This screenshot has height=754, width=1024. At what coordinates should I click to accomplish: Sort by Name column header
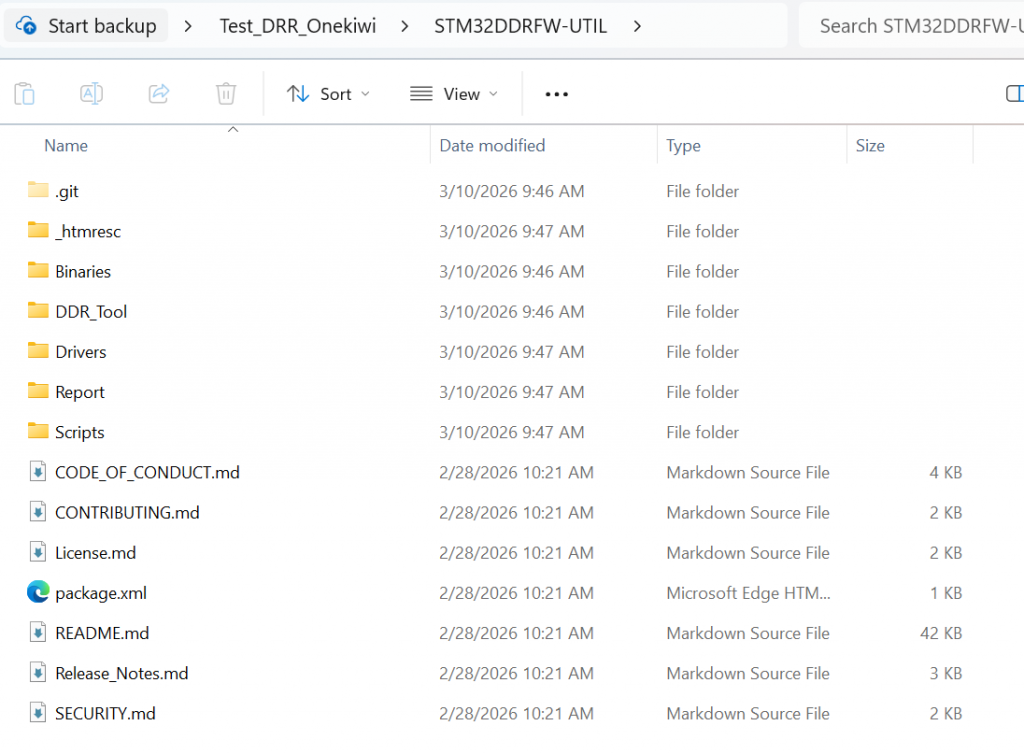(66, 146)
